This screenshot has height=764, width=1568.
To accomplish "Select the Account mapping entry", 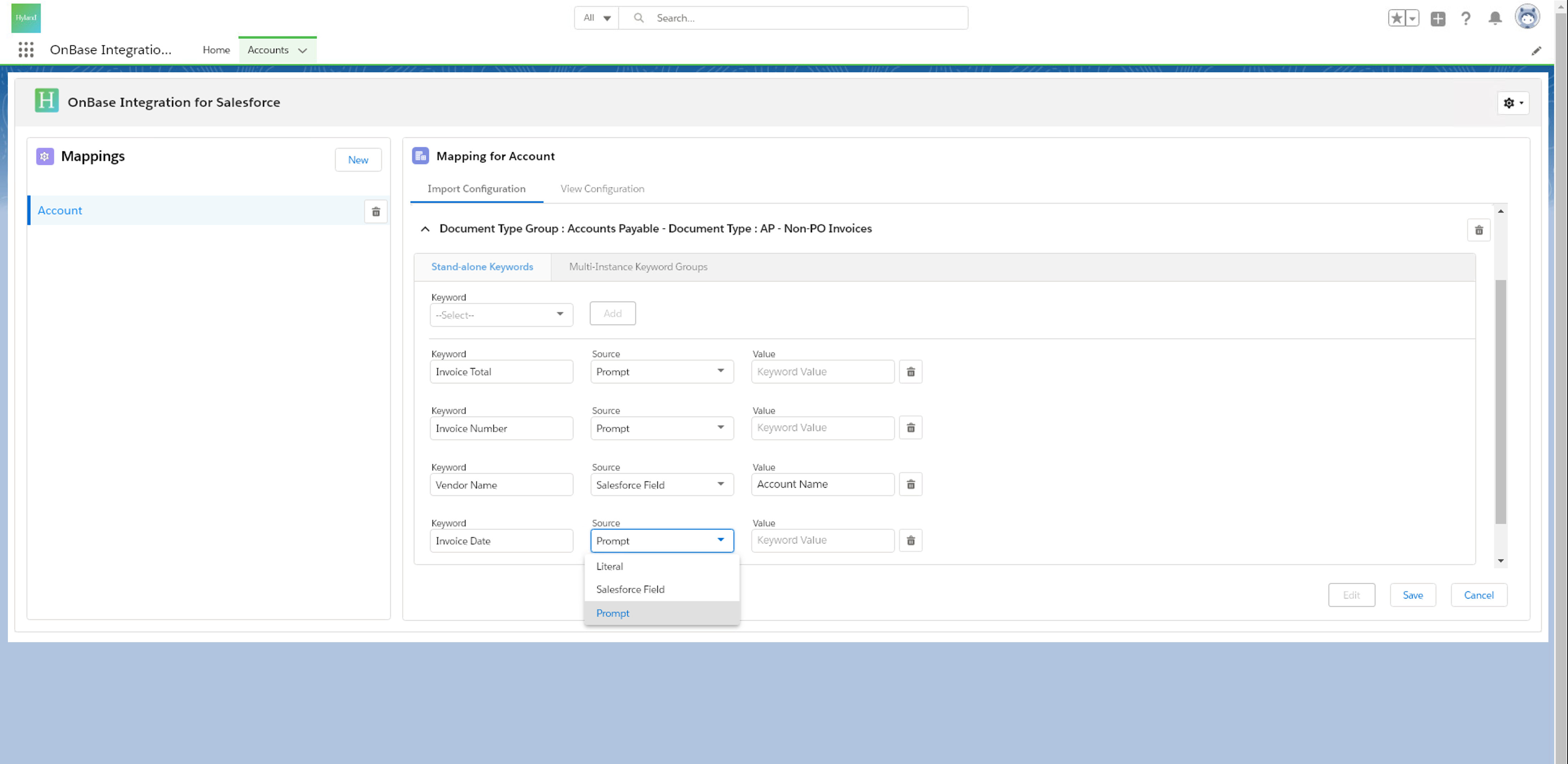I will [x=195, y=211].
